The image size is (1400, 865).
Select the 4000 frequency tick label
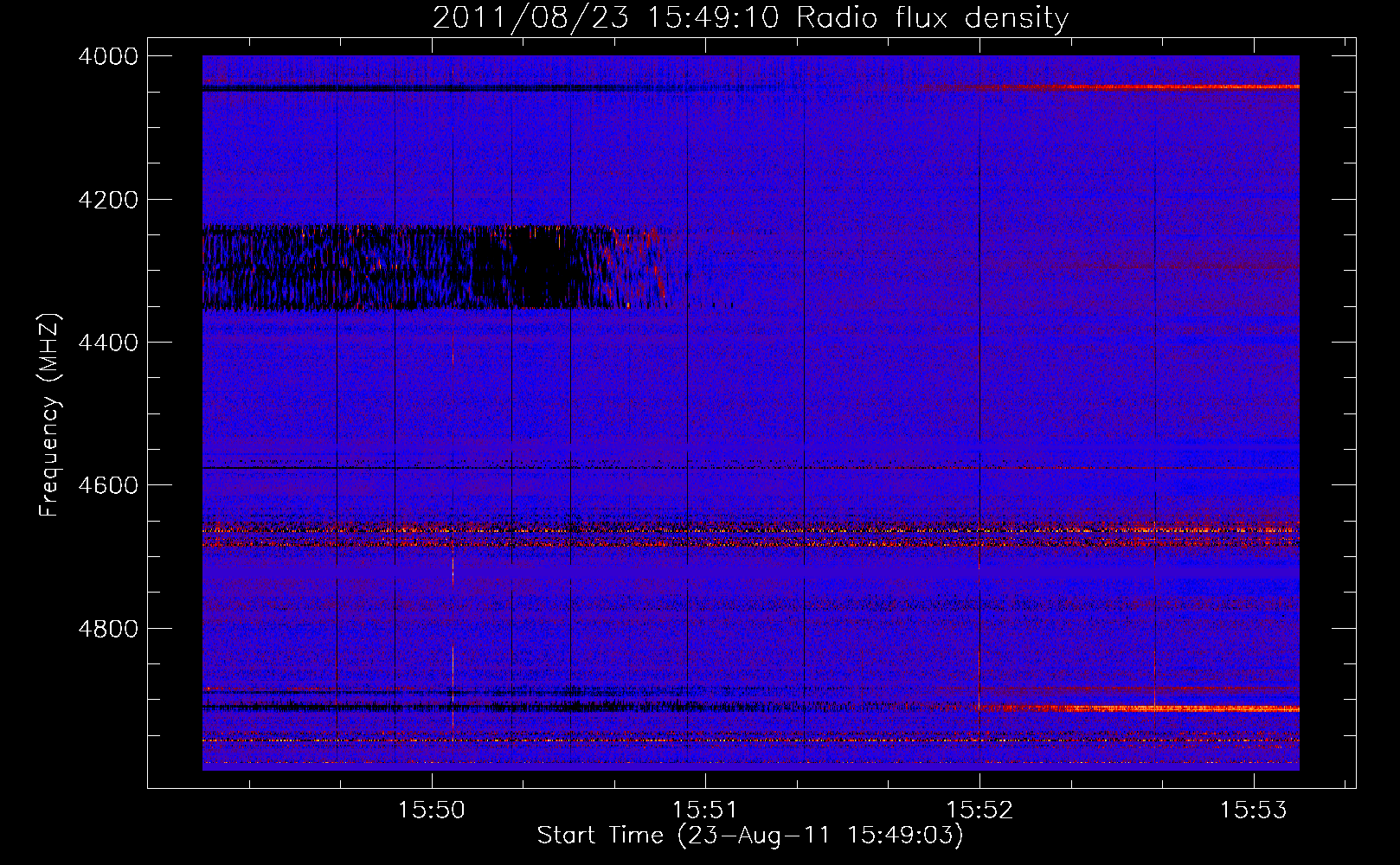tap(108, 56)
